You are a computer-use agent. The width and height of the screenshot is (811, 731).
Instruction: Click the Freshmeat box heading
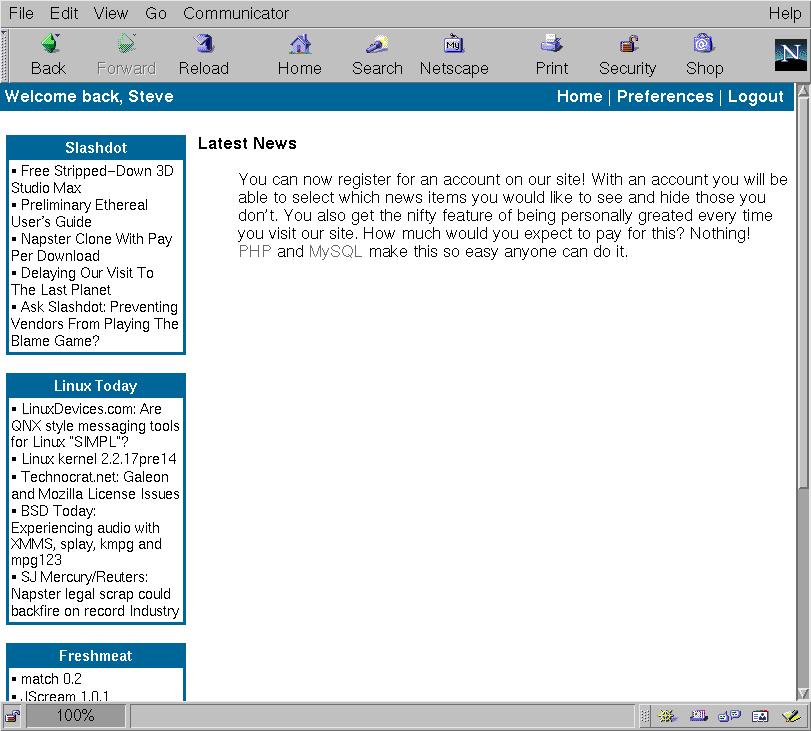click(x=96, y=656)
